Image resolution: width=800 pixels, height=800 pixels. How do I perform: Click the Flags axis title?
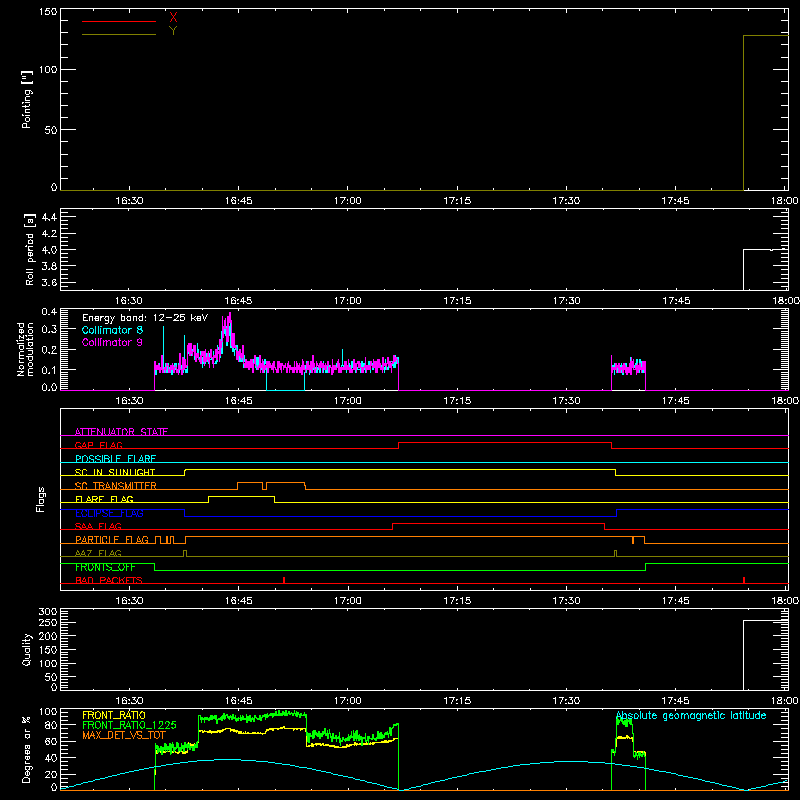click(x=41, y=499)
